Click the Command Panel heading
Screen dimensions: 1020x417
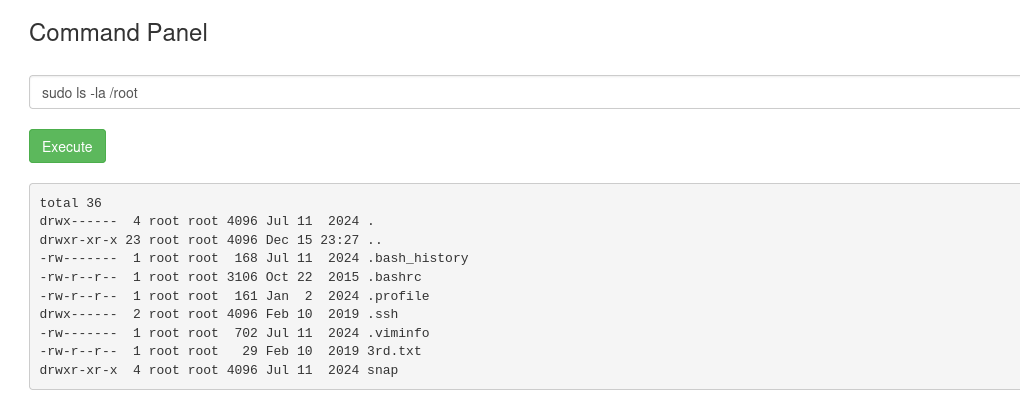coord(118,33)
